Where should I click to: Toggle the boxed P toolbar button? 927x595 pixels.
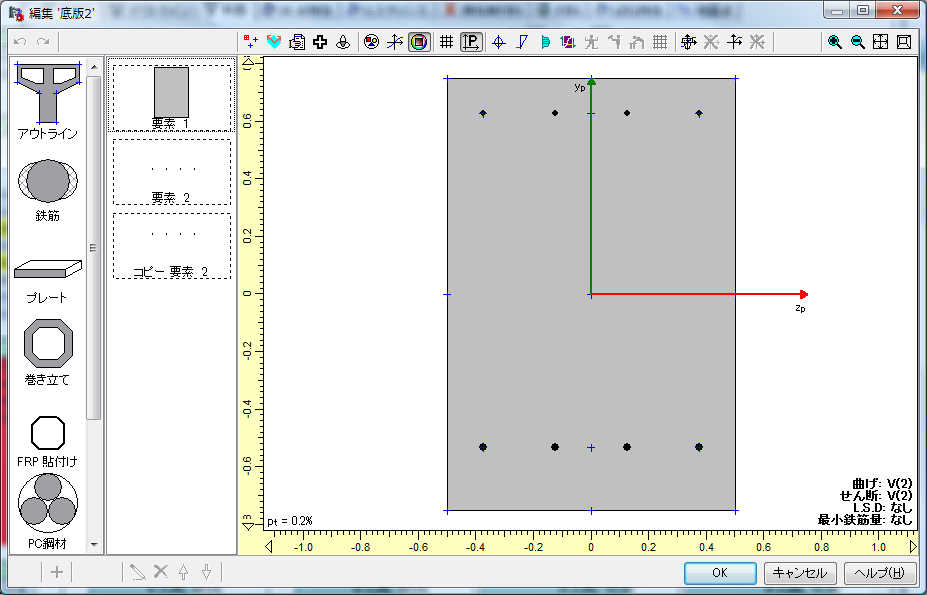point(471,42)
